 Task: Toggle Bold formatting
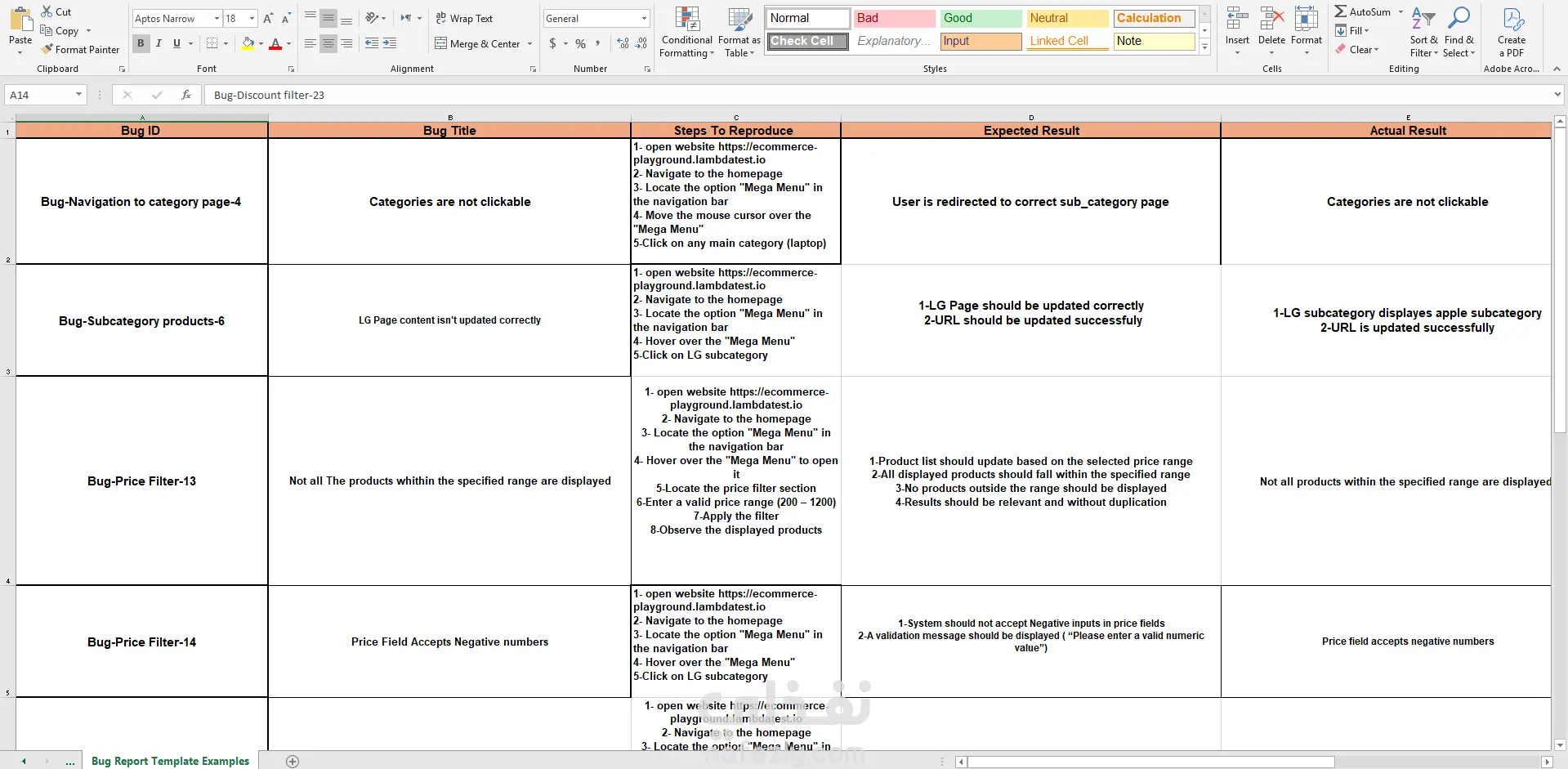pyautogui.click(x=141, y=43)
